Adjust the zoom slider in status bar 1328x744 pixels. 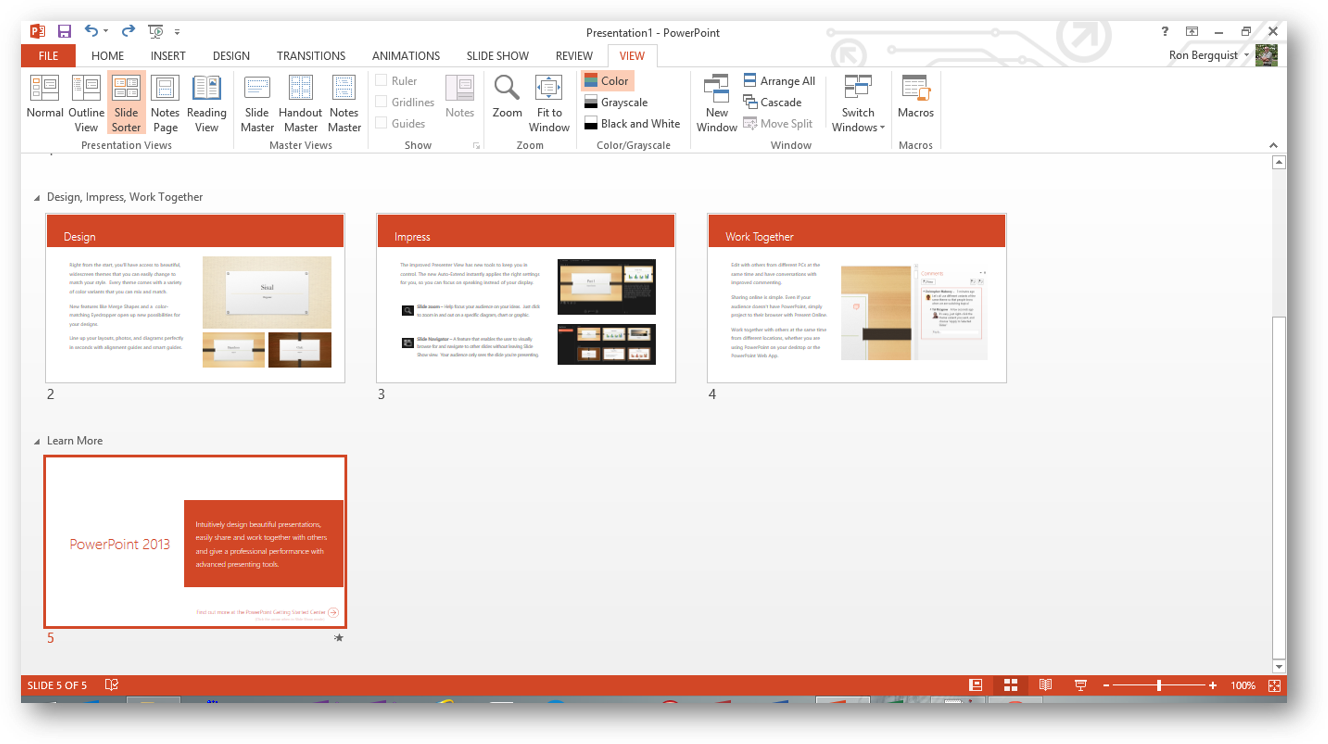tap(1159, 686)
